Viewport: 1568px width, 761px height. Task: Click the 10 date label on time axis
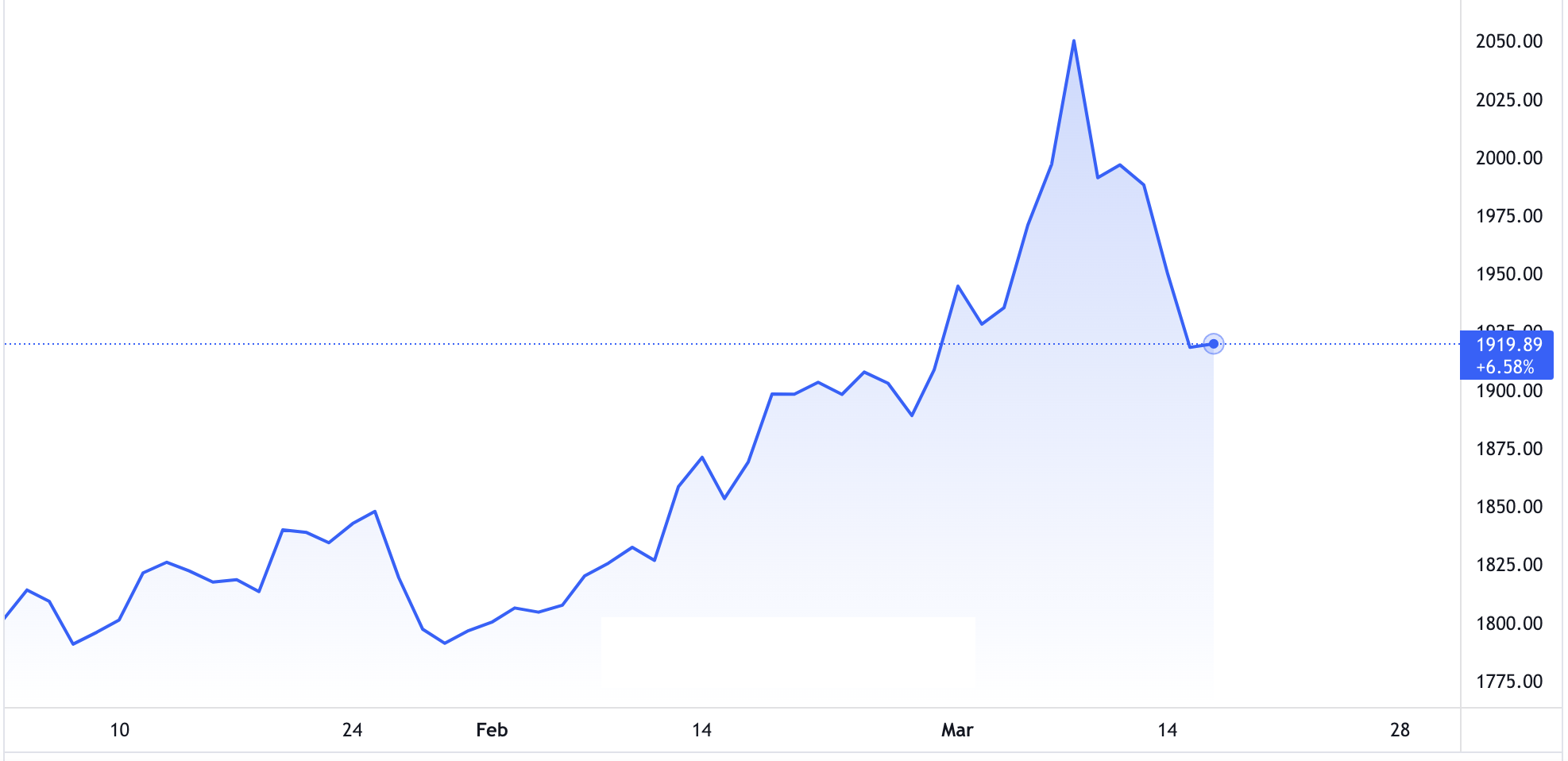pos(119,731)
